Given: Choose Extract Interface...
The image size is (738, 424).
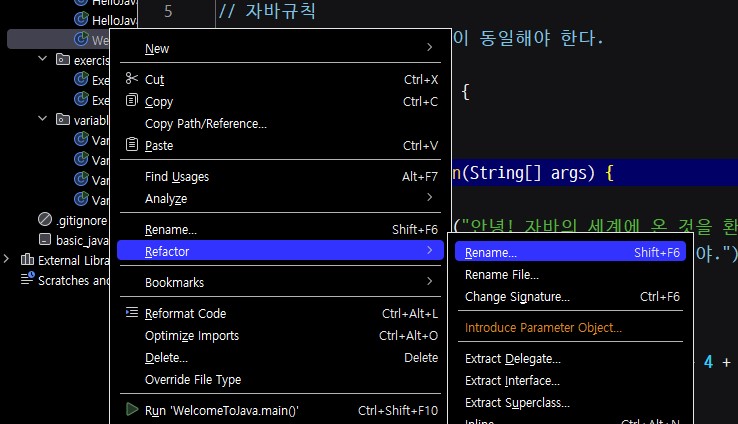Looking at the screenshot, I should (x=570, y=381).
